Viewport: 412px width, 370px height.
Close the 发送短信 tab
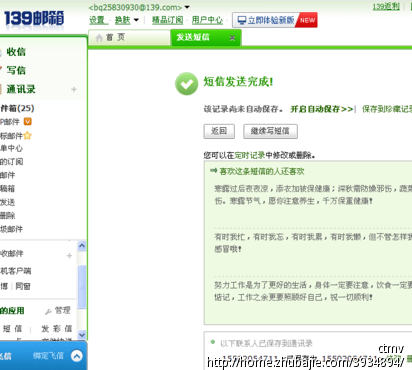pos(232,38)
